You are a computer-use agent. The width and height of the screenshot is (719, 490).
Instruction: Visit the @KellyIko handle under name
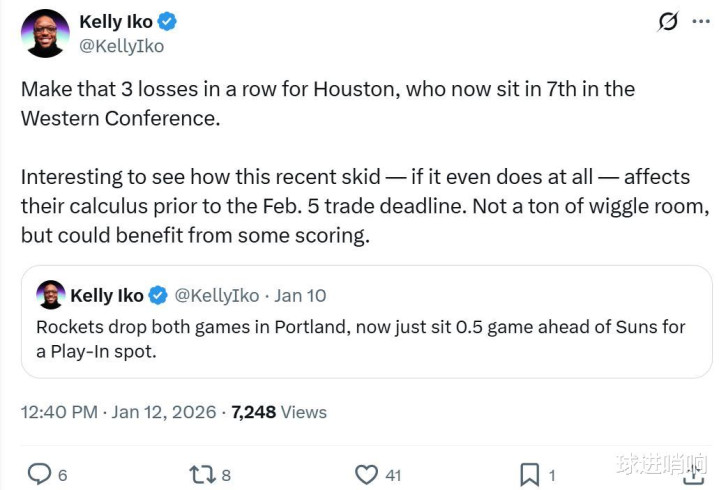(x=121, y=46)
